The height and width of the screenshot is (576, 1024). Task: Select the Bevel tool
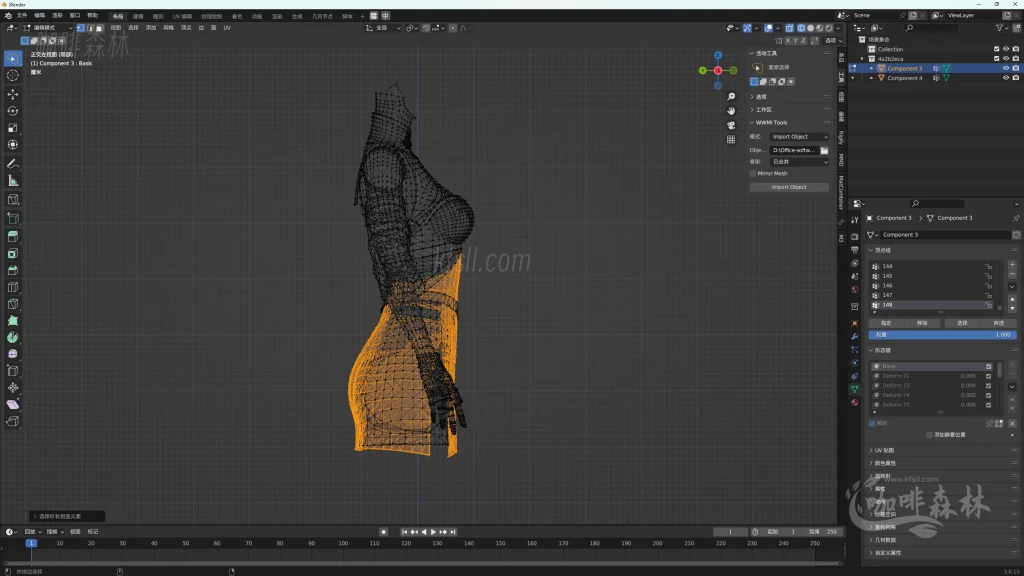coord(12,270)
